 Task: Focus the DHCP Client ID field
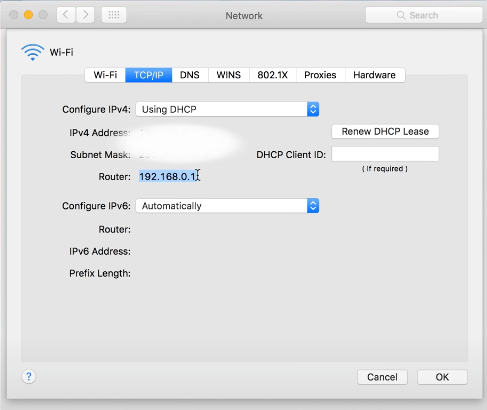click(x=385, y=154)
